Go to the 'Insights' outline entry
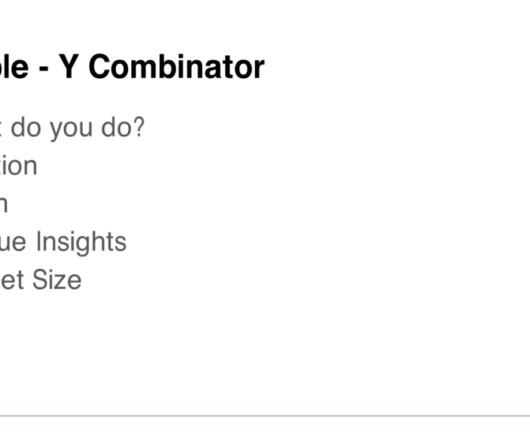 [63, 242]
